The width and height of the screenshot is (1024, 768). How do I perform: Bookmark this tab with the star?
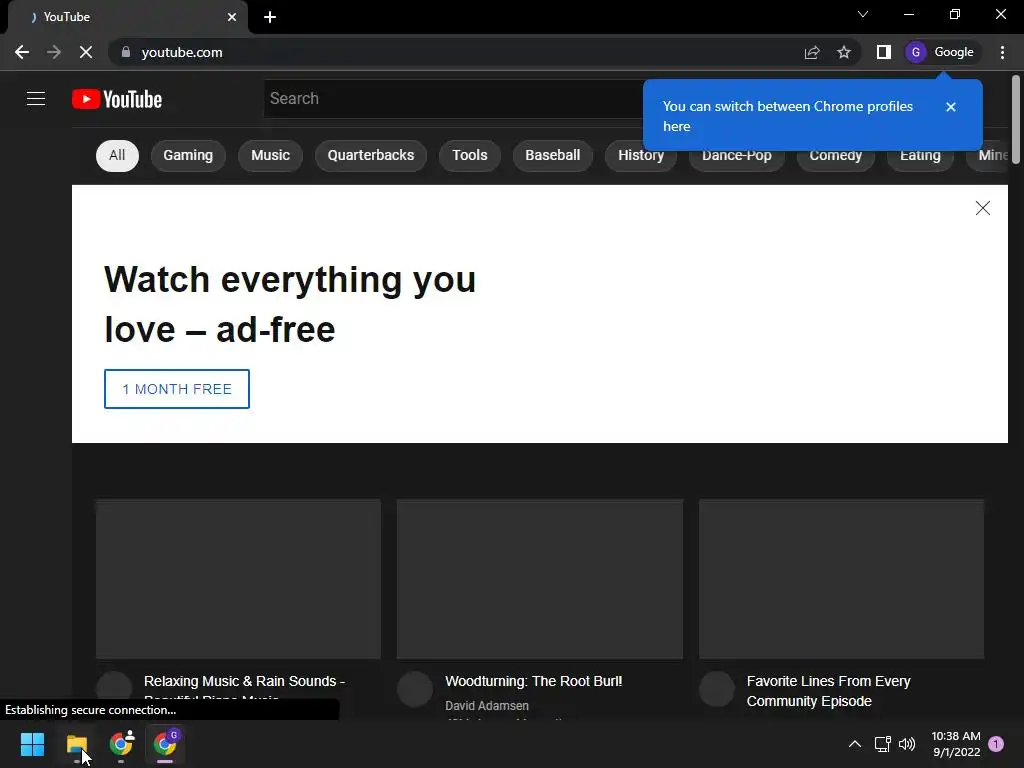tap(844, 52)
